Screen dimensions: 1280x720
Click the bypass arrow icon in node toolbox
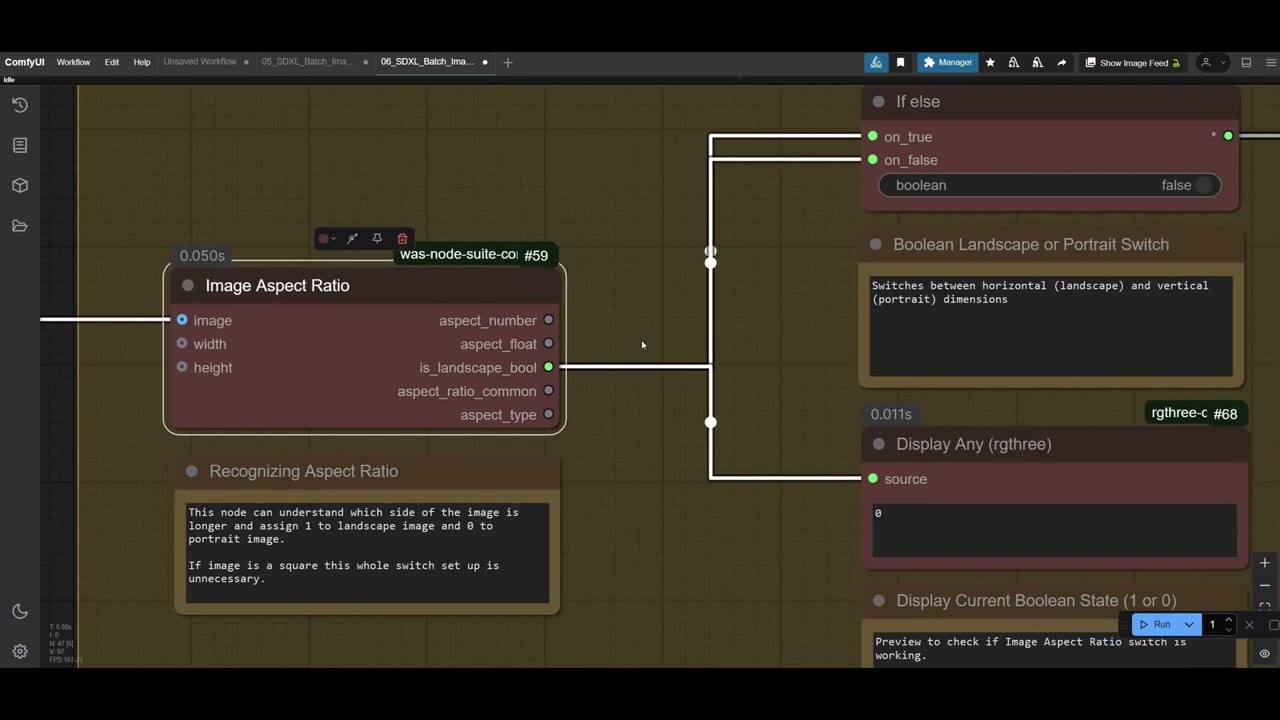tap(352, 239)
